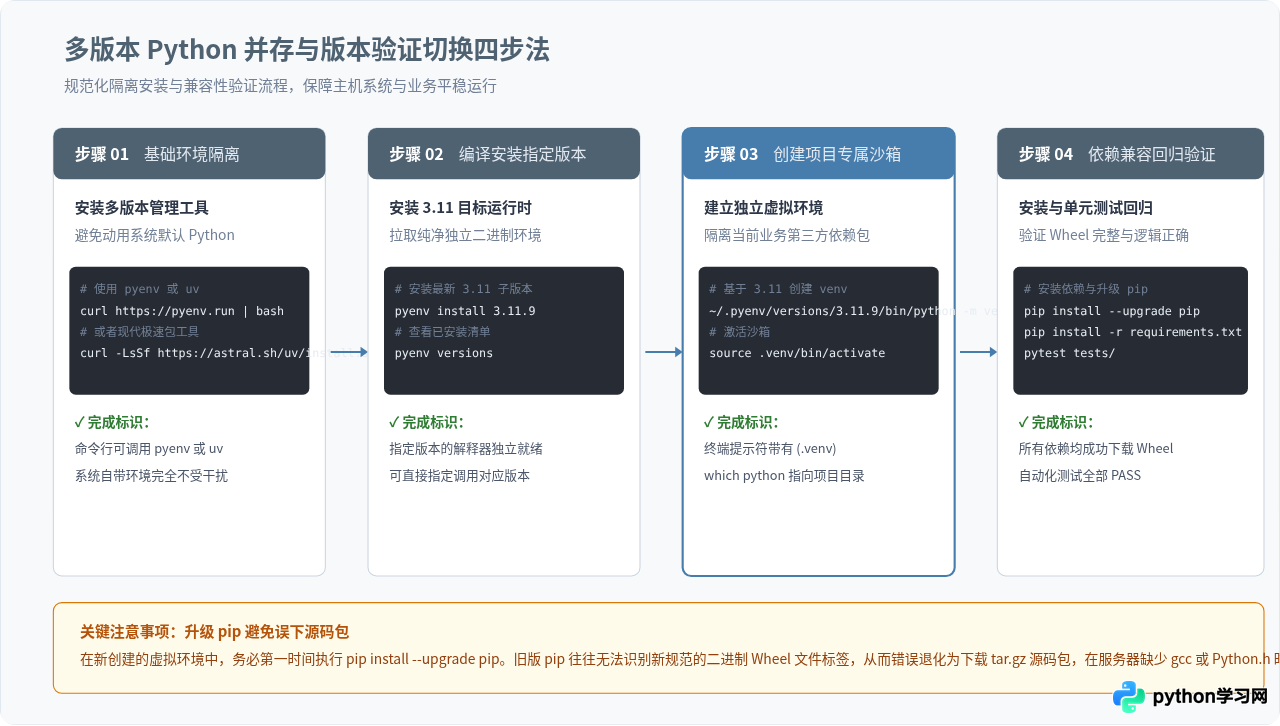Click the code line source .venv/bin/activate

(797, 353)
